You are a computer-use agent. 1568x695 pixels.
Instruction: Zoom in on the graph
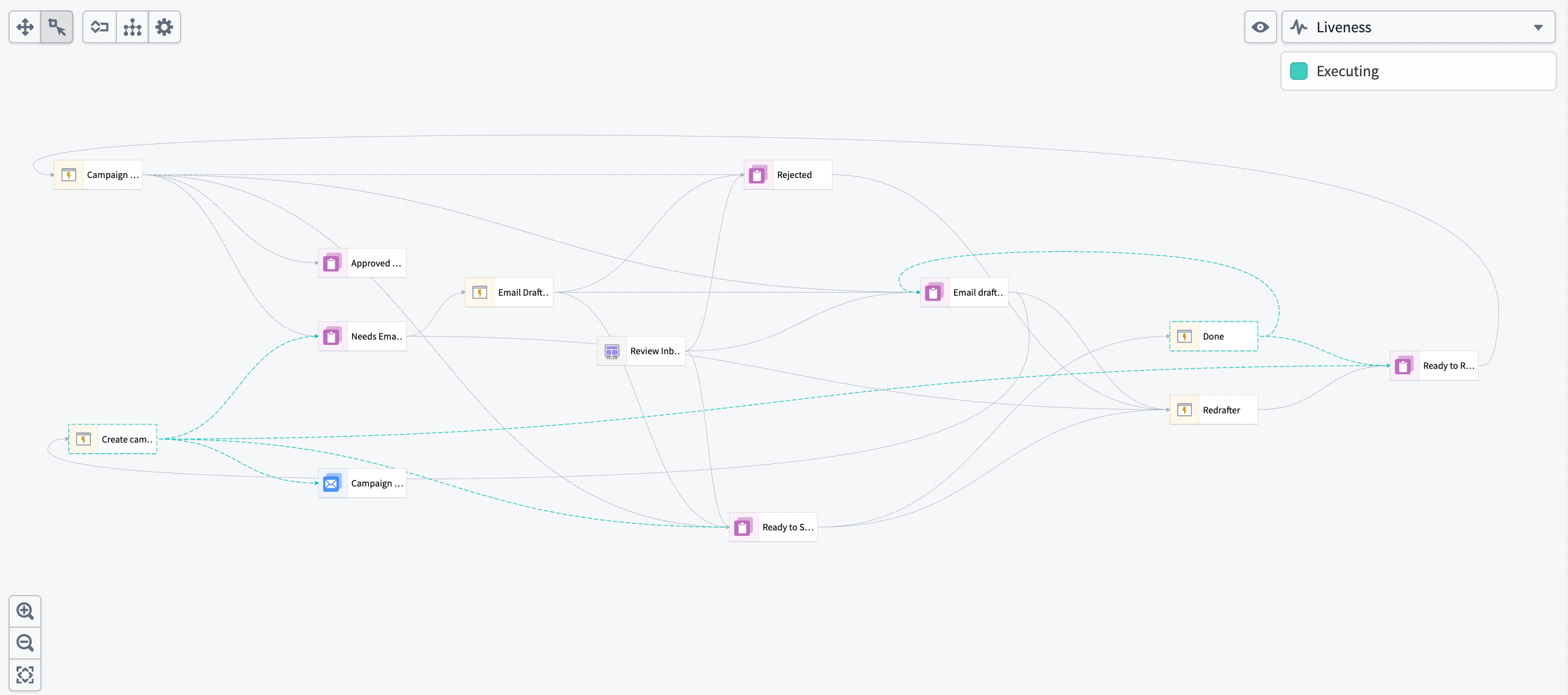pos(25,611)
